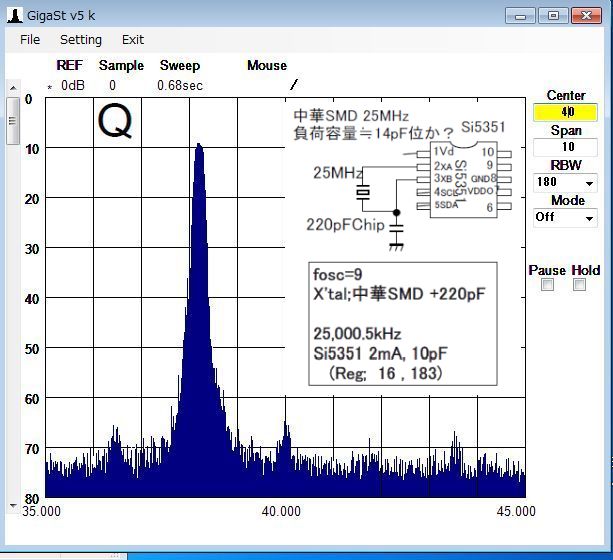Maximize the GigaSt window
The width and height of the screenshot is (613, 560).
coord(553,16)
